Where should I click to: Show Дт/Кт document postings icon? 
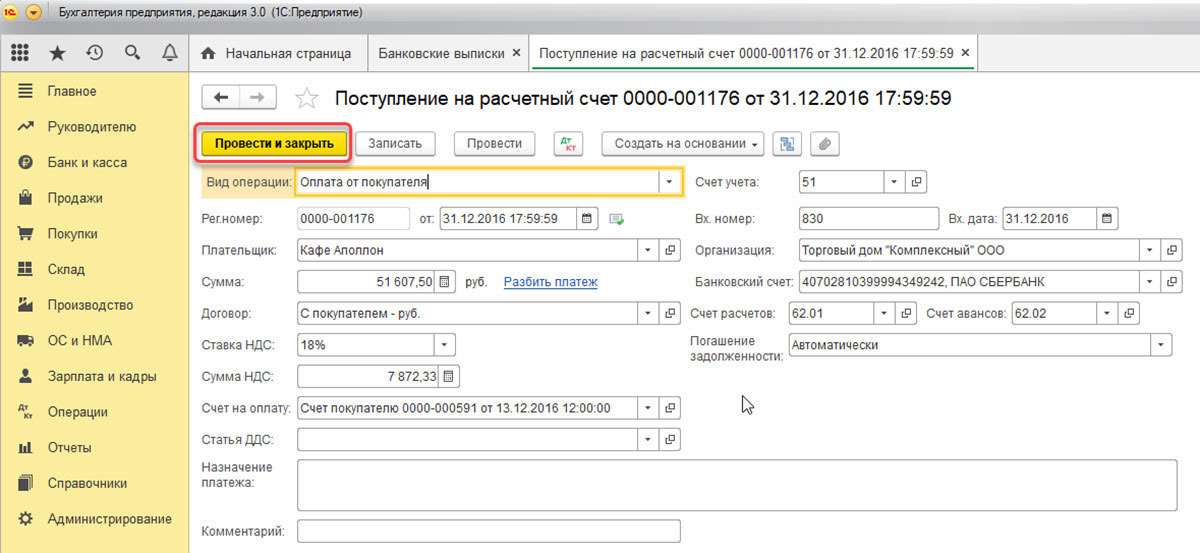(568, 144)
